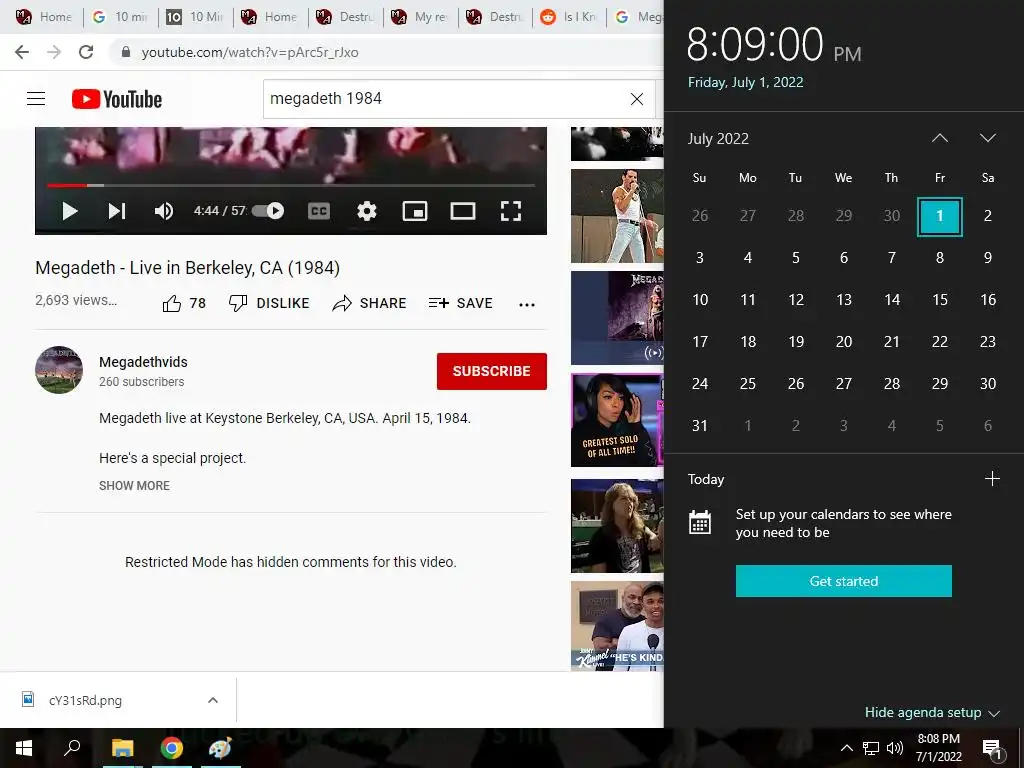The image size is (1024, 768).
Task: Open Chrome from the taskbar
Action: tap(172, 748)
